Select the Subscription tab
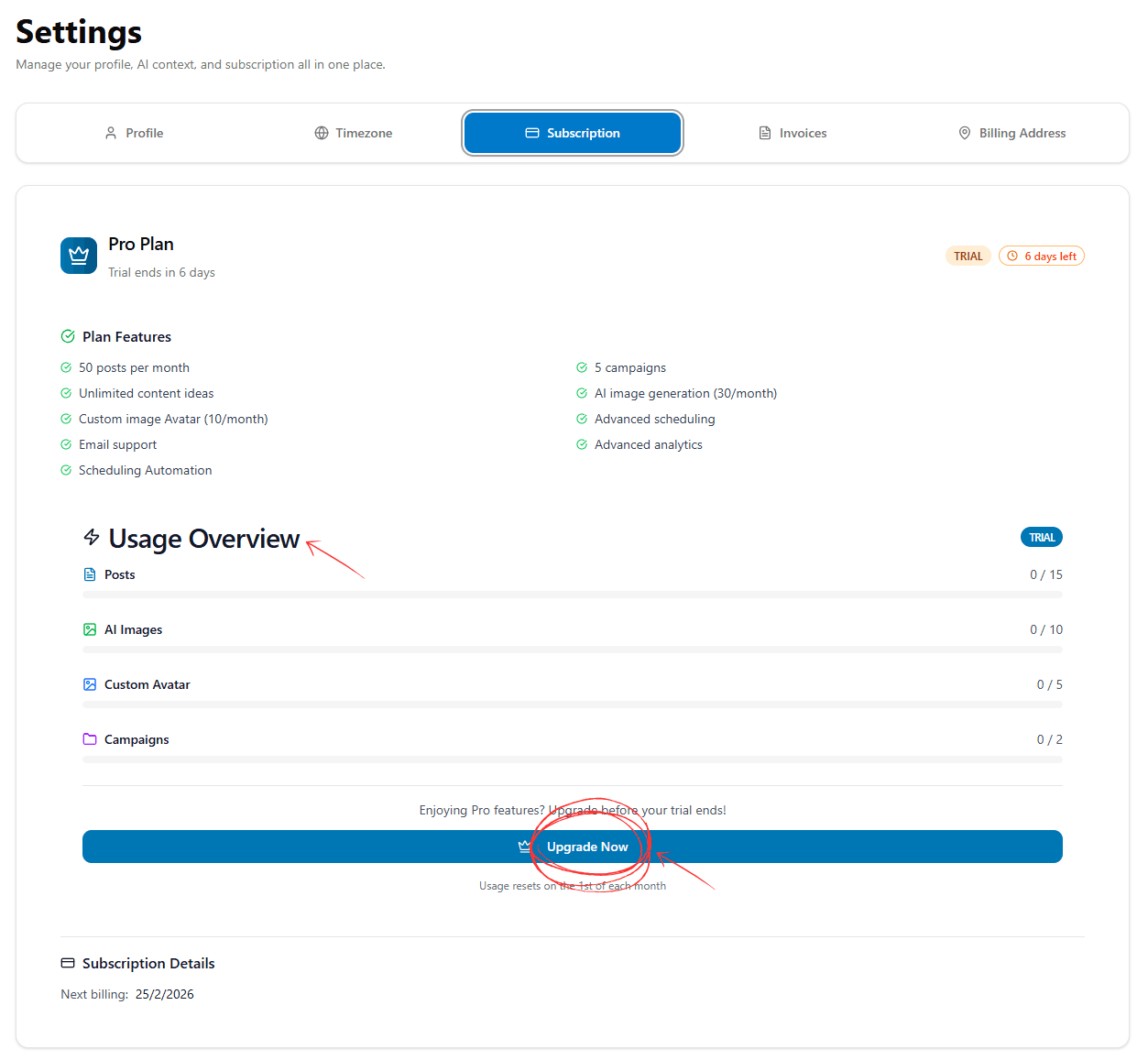Viewport: 1148px width, 1060px height. [x=573, y=133]
